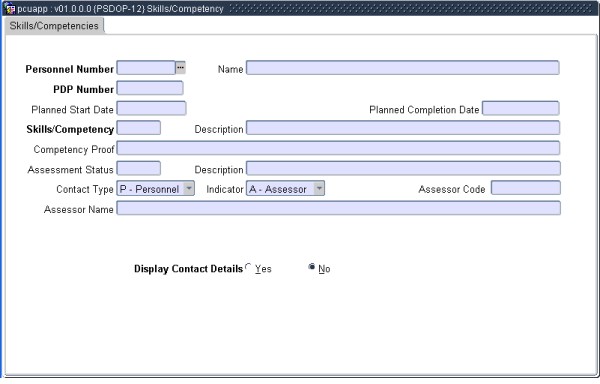Click the pcuapp window title icon

tap(9, 8)
